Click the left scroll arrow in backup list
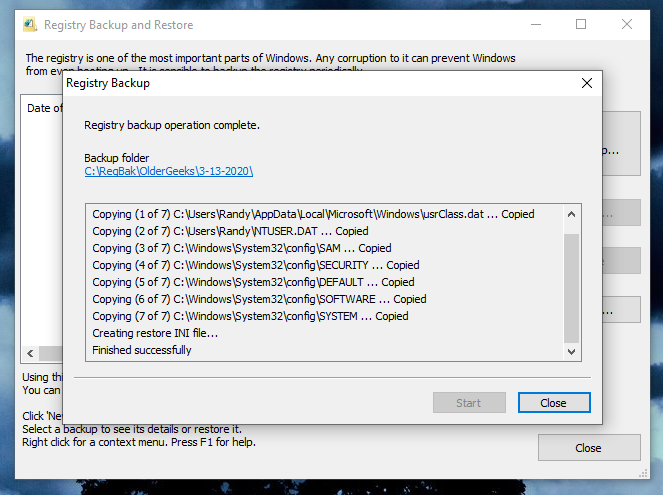The width and height of the screenshot is (663, 495). pyautogui.click(x=30, y=353)
